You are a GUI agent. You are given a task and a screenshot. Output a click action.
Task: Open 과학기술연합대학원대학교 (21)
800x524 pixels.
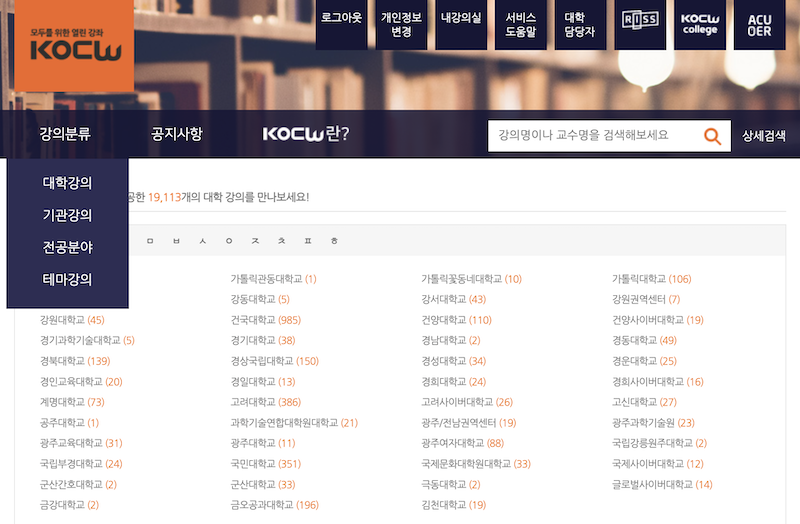pos(294,423)
